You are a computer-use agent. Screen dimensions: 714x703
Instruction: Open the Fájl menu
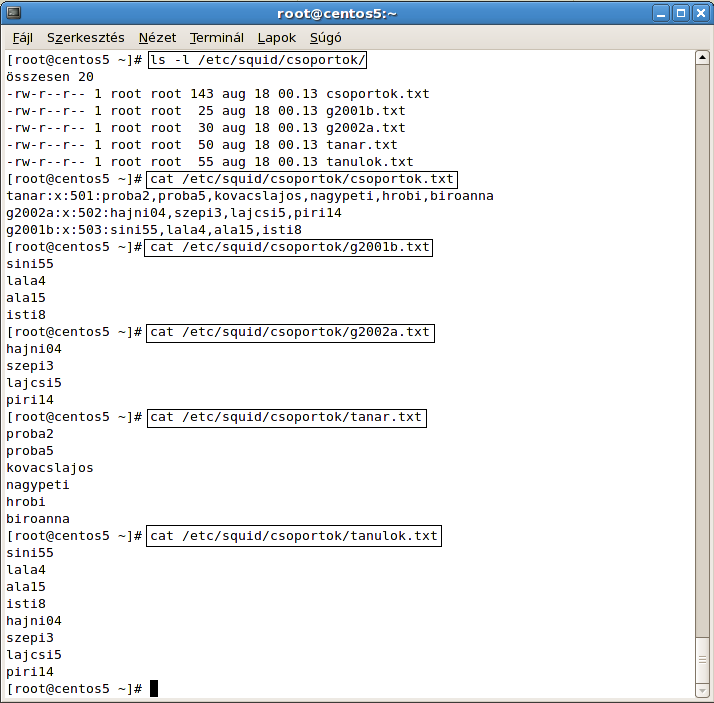pyautogui.click(x=22, y=38)
